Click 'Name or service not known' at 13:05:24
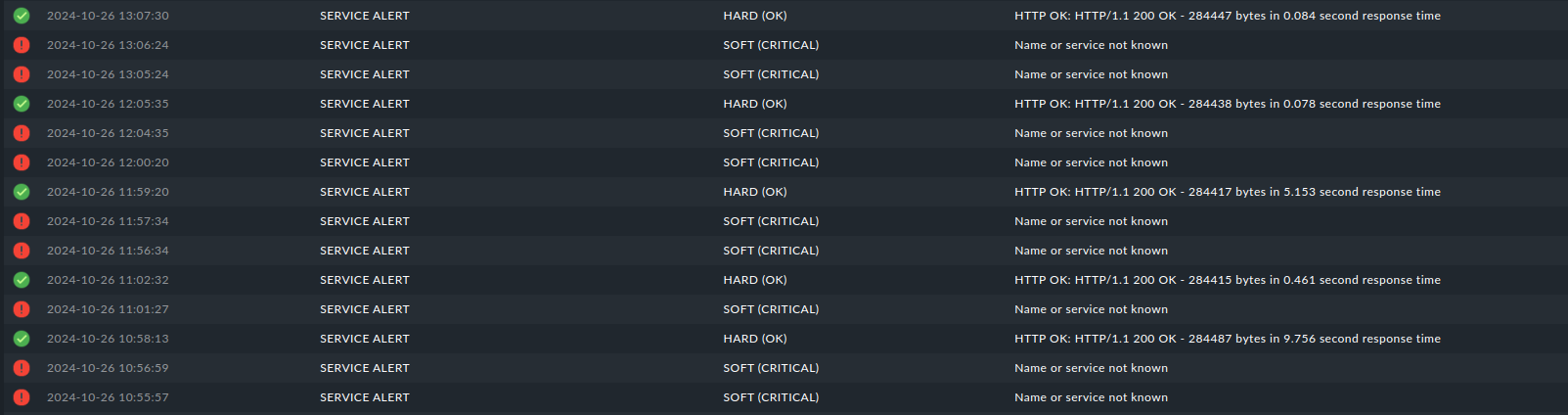 pyautogui.click(x=1091, y=74)
